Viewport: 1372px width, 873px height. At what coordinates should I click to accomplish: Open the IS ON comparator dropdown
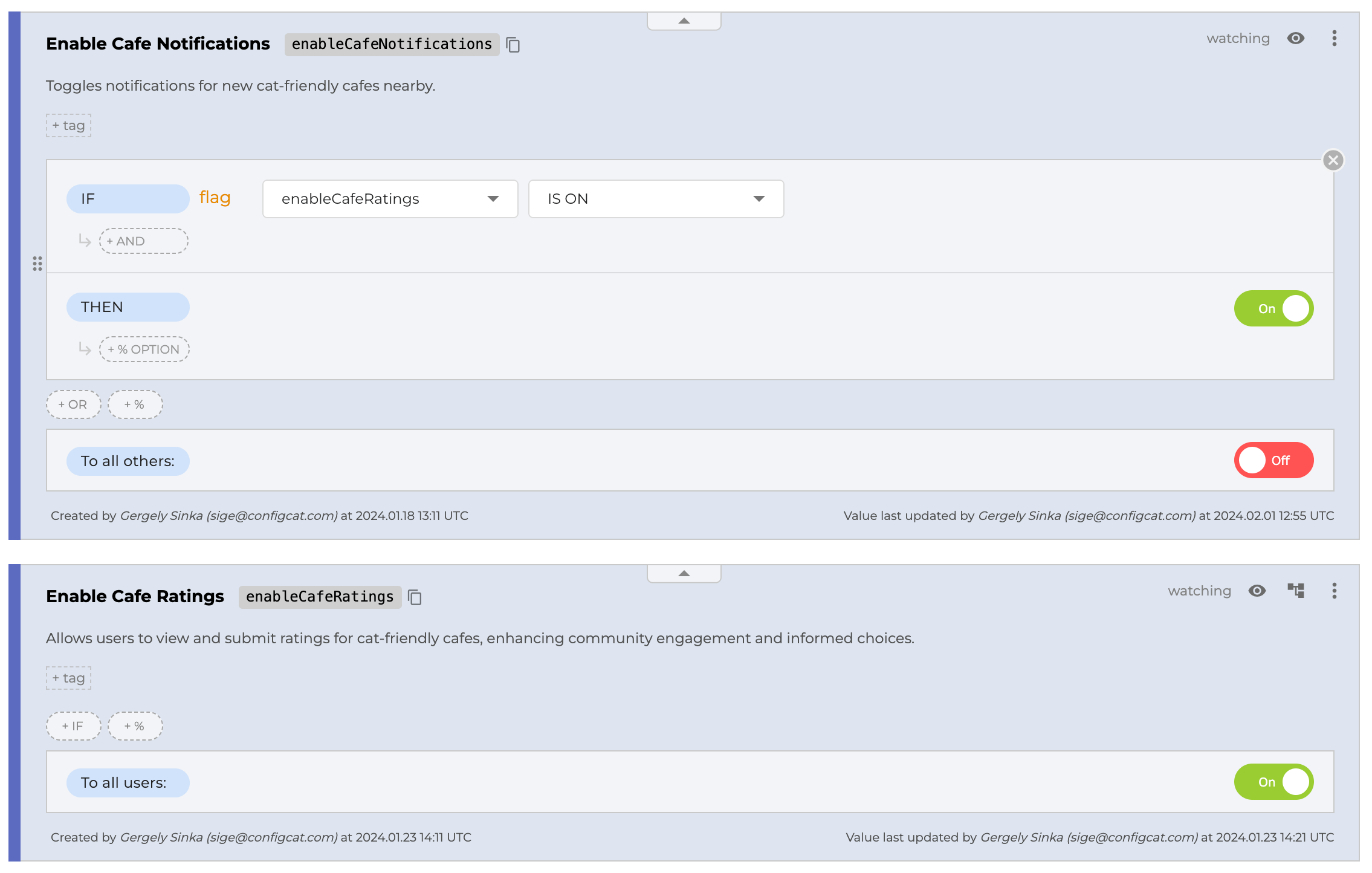[656, 199]
